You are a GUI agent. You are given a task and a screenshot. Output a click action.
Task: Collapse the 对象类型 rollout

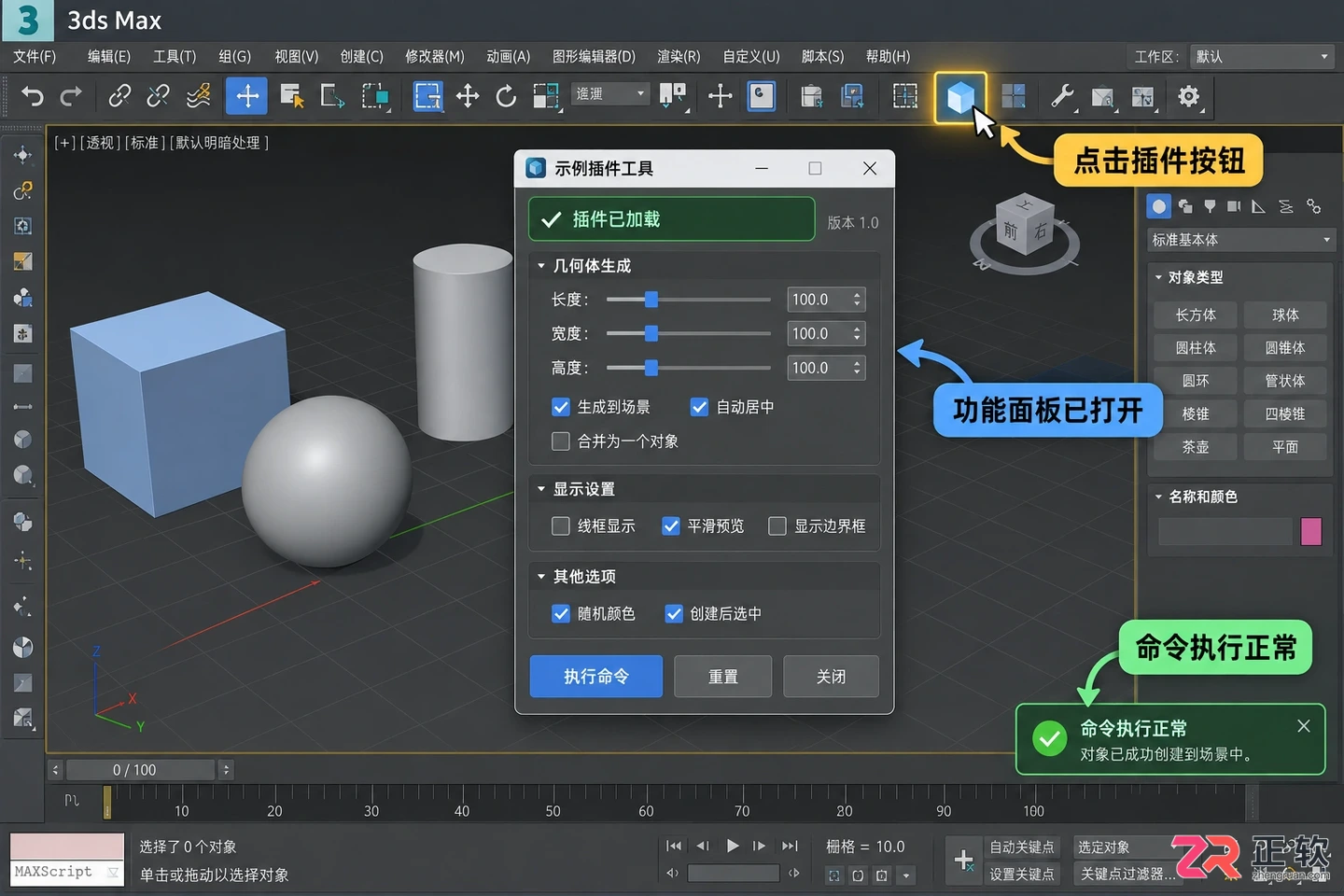1158,277
